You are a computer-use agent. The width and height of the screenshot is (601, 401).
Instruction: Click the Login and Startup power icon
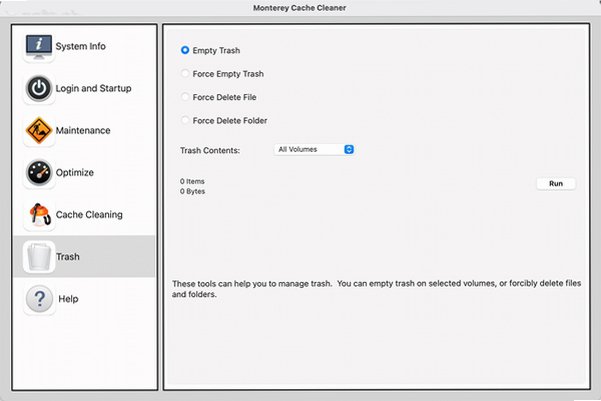39,88
